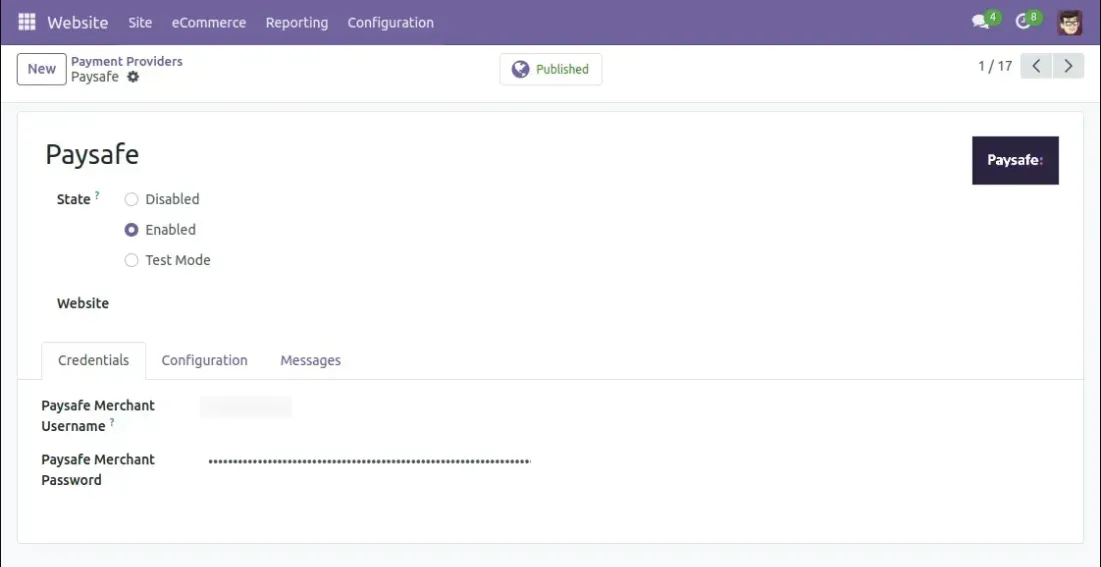Click the State help question mark
Viewport: 1101px width, 567px height.
(97, 195)
